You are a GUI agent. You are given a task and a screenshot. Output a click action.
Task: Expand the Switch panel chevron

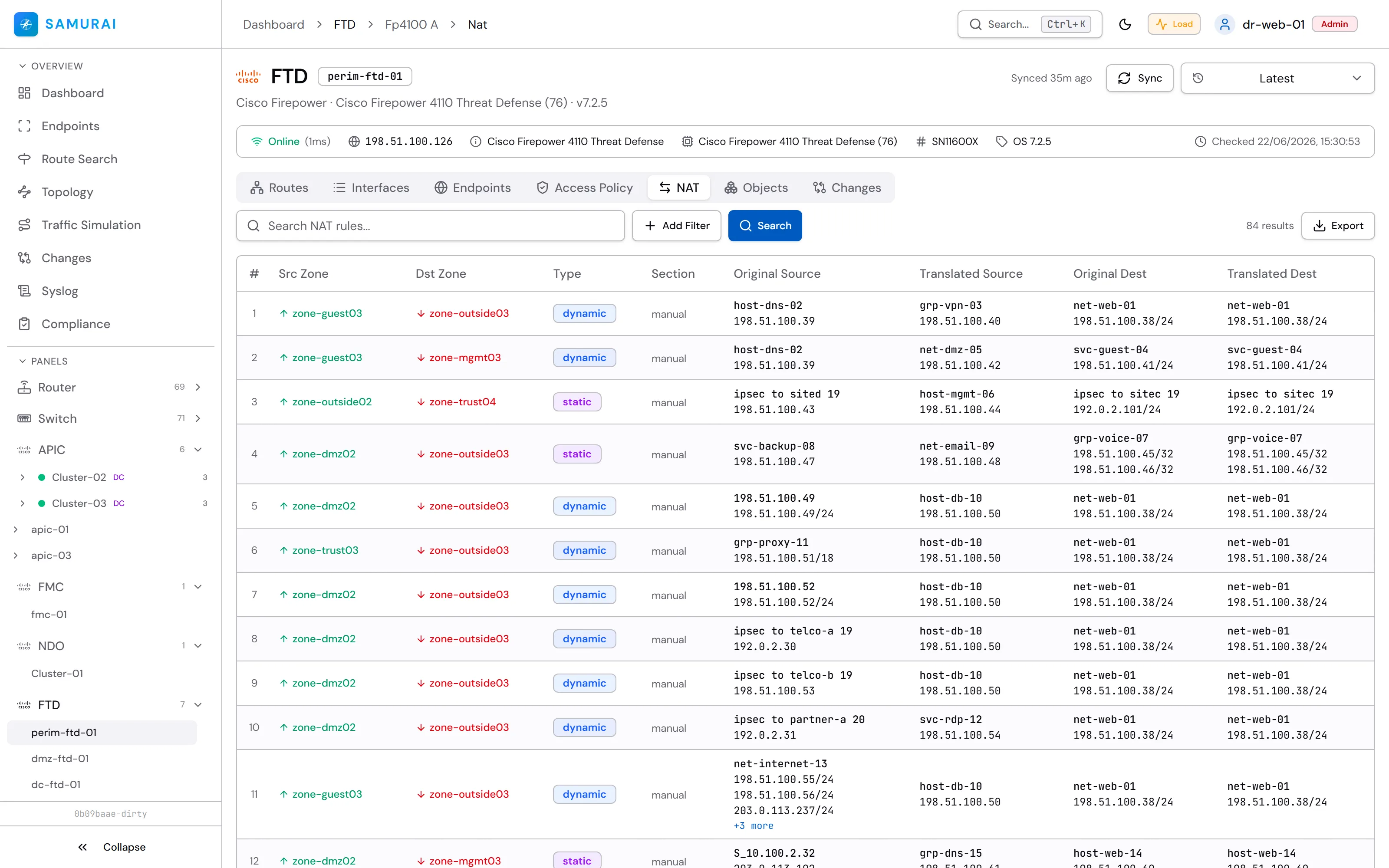(198, 418)
